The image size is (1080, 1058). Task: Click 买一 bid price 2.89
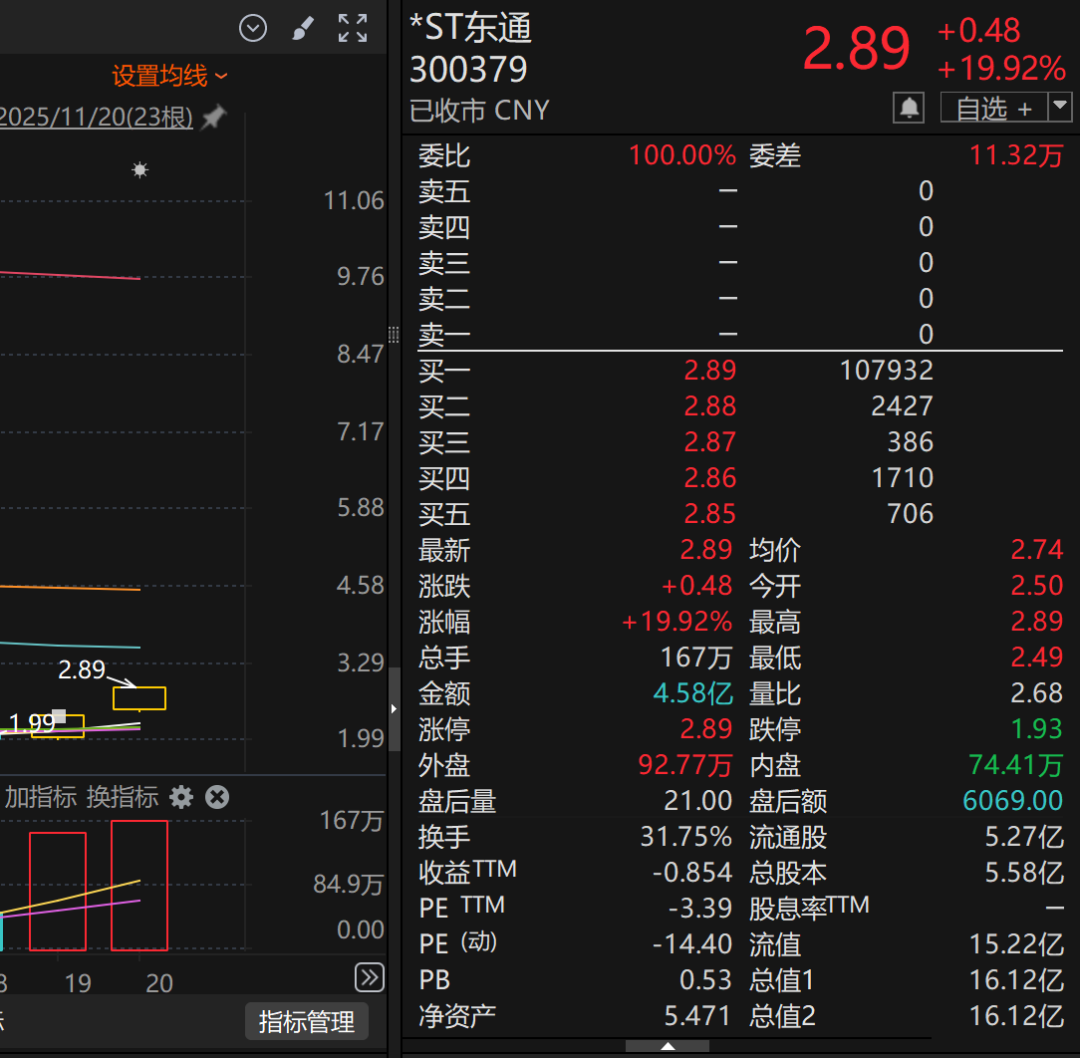click(709, 371)
